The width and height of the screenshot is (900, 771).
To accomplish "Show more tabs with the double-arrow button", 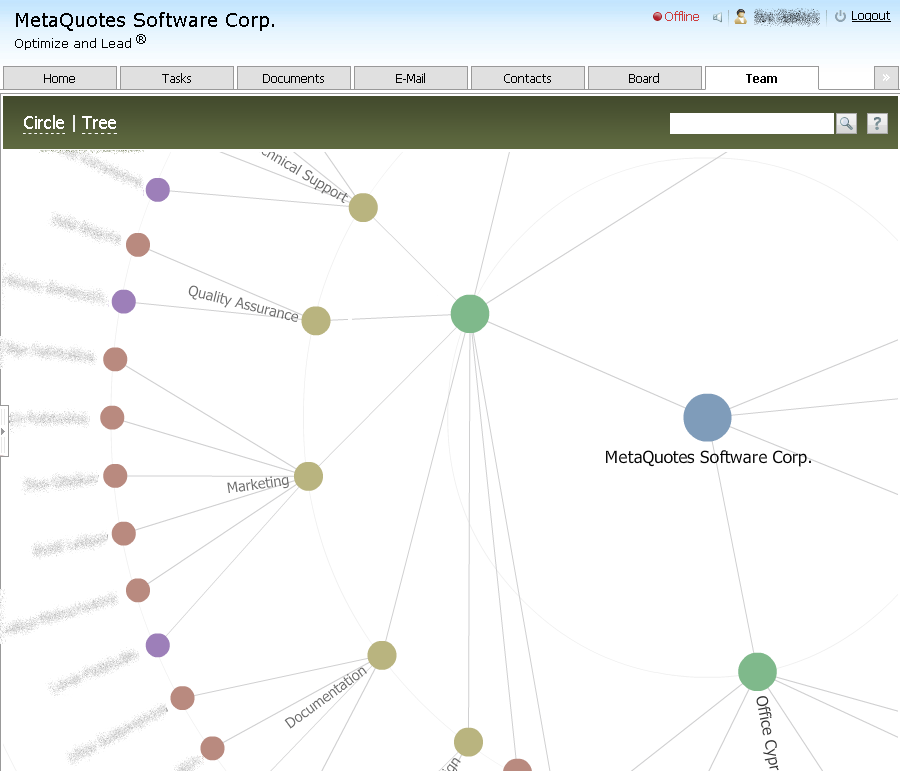I will point(886,78).
